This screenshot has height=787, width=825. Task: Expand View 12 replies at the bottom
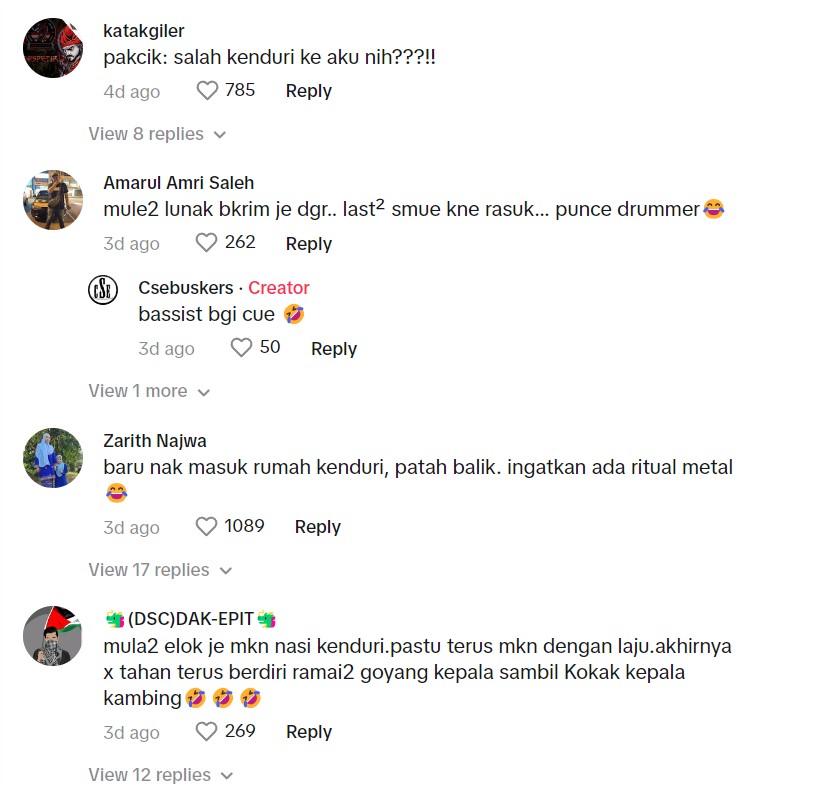click(x=160, y=775)
